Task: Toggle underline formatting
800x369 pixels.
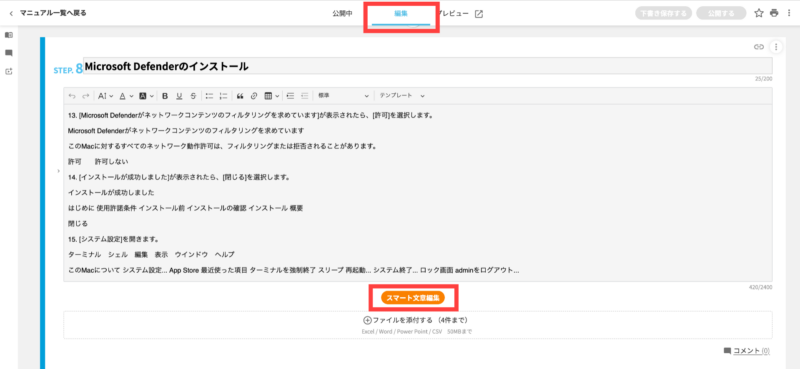Action: coord(179,96)
